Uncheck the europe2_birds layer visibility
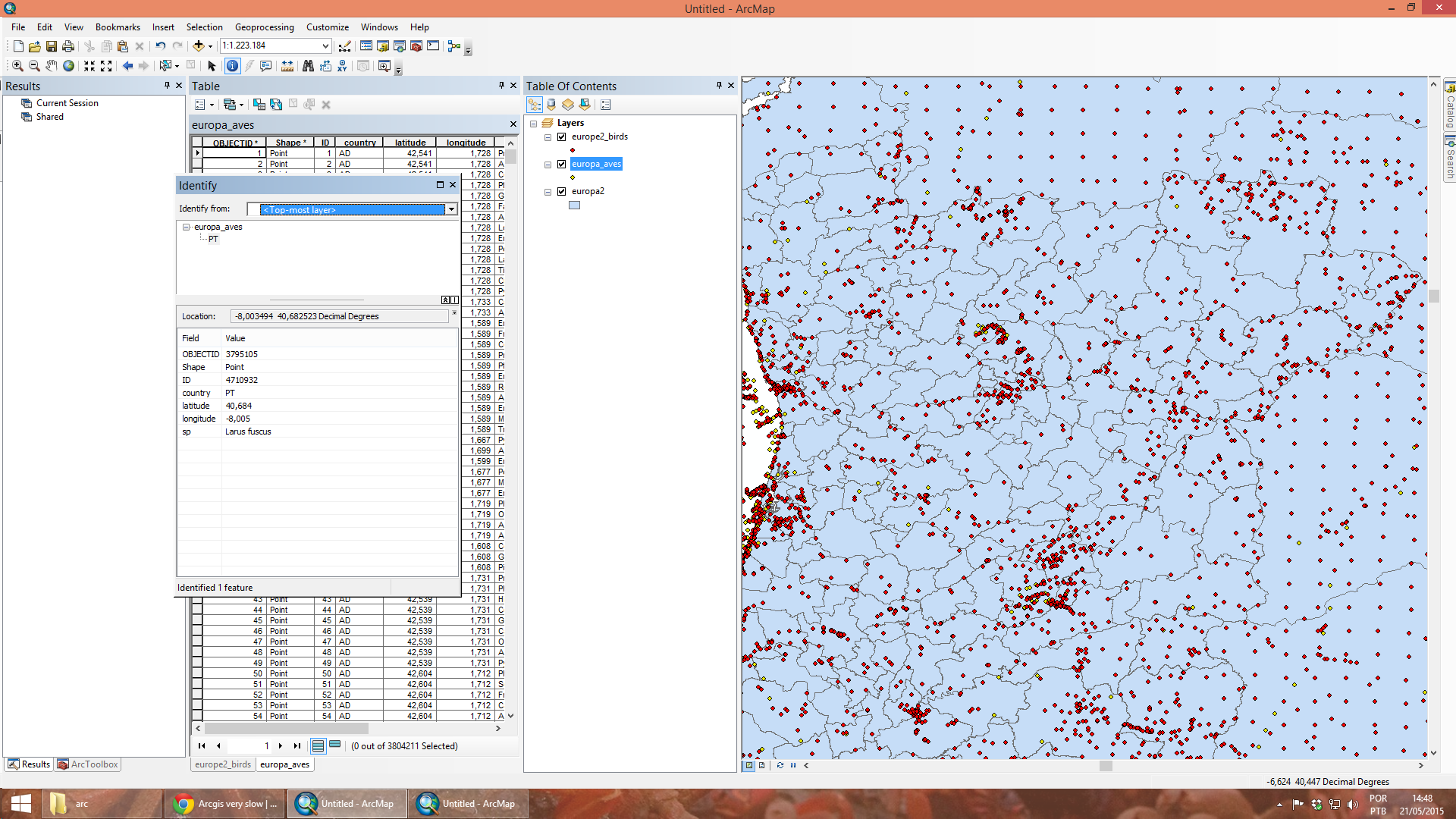Image resolution: width=1456 pixels, height=819 pixels. 561,137
